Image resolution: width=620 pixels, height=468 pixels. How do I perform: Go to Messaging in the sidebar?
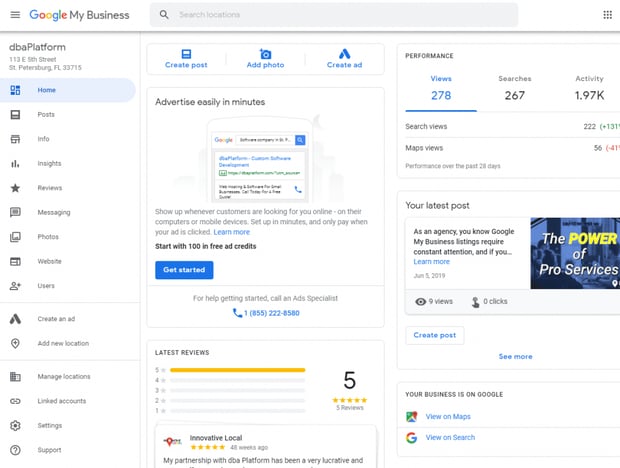tap(54, 212)
